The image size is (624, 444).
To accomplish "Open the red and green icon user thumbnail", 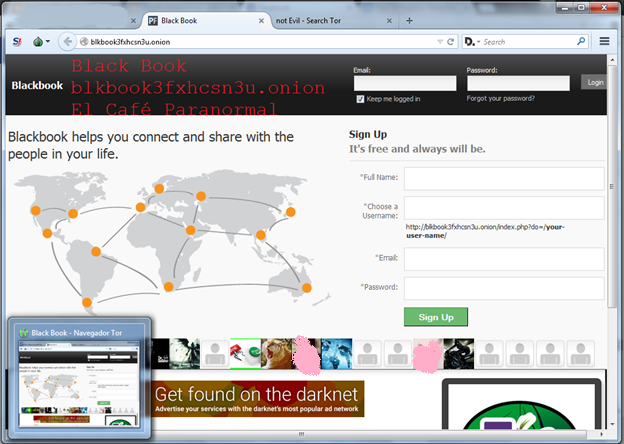I will (x=246, y=353).
